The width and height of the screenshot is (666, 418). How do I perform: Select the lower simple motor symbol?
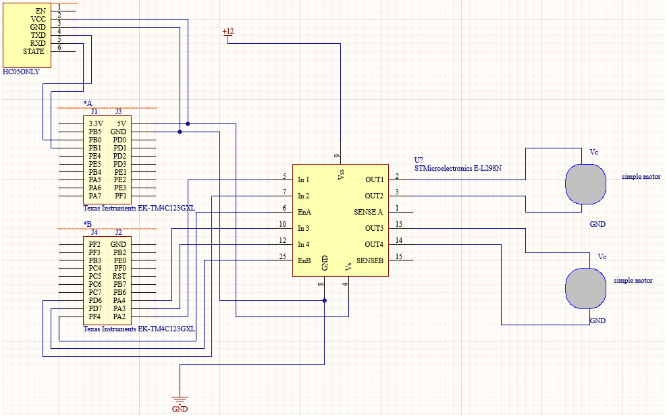[x=585, y=288]
